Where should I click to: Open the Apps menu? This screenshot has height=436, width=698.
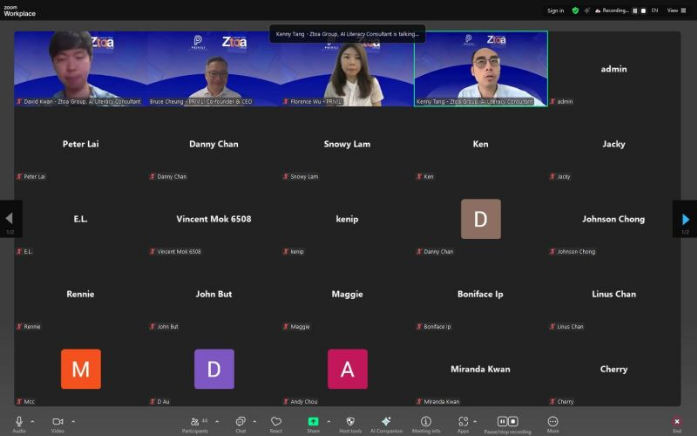[x=462, y=422]
